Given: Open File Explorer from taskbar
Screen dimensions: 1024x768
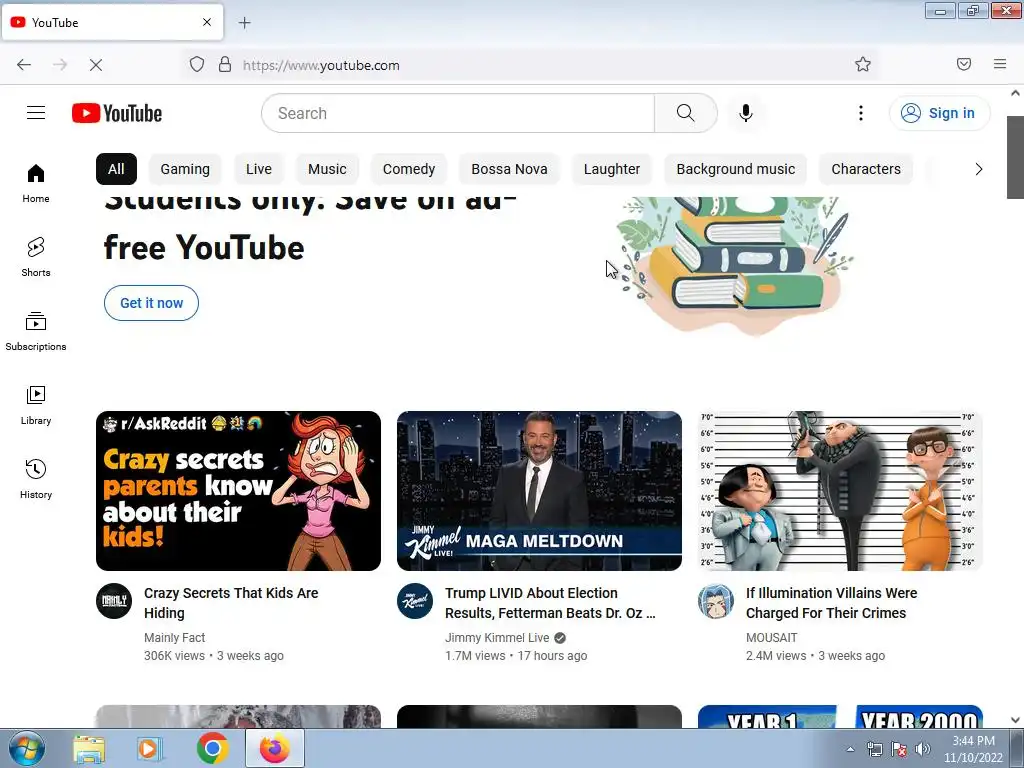Looking at the screenshot, I should pyautogui.click(x=89, y=749).
